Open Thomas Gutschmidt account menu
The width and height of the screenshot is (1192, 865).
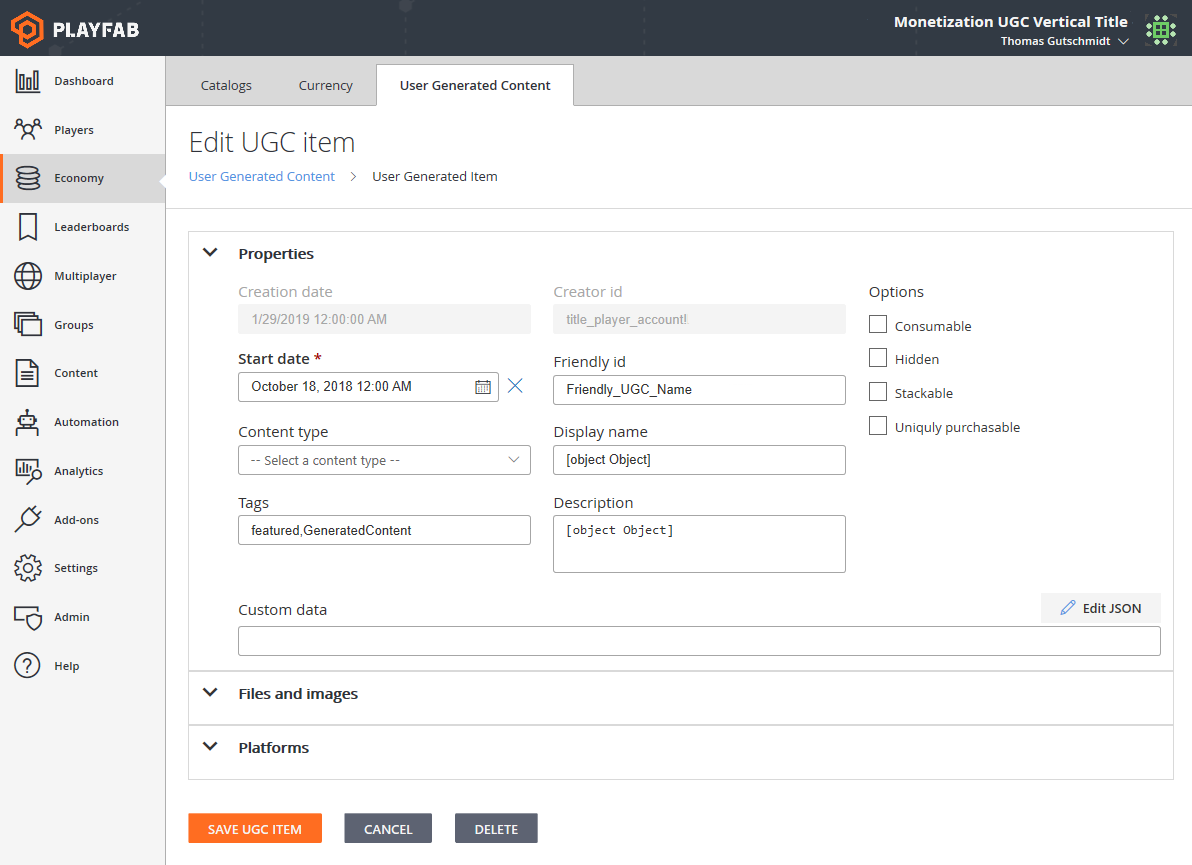1064,41
